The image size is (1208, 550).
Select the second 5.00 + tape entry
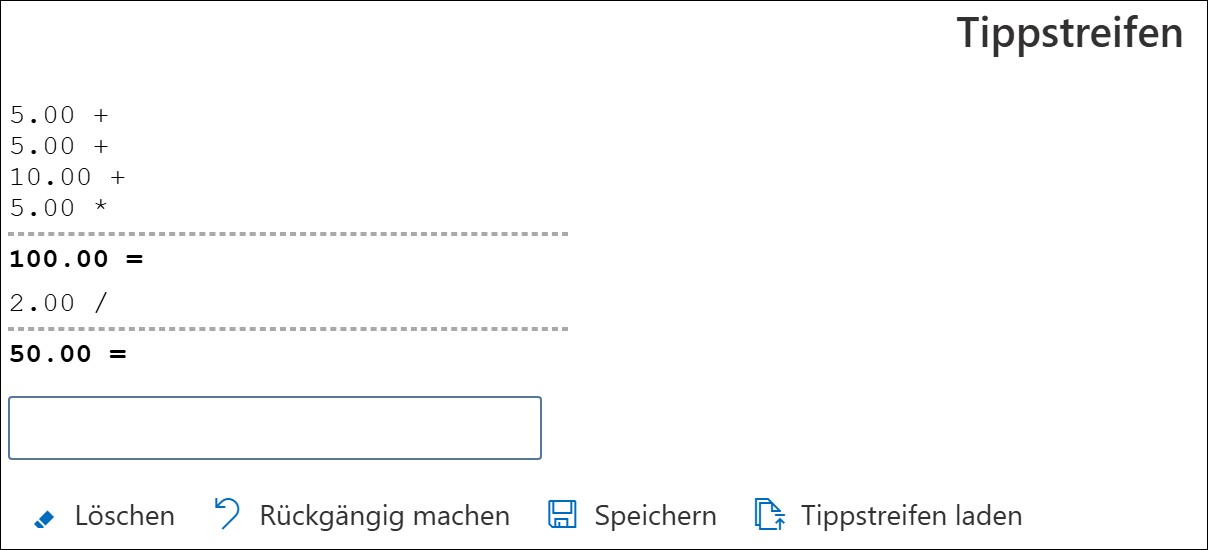[59, 146]
